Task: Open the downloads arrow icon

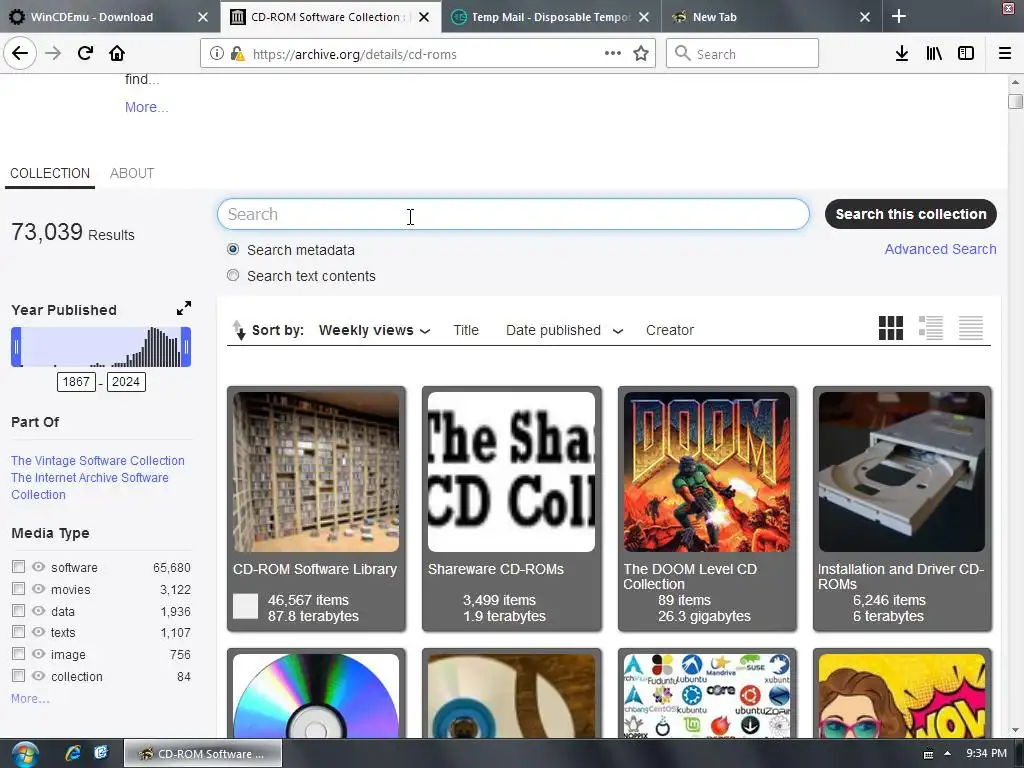Action: (901, 54)
